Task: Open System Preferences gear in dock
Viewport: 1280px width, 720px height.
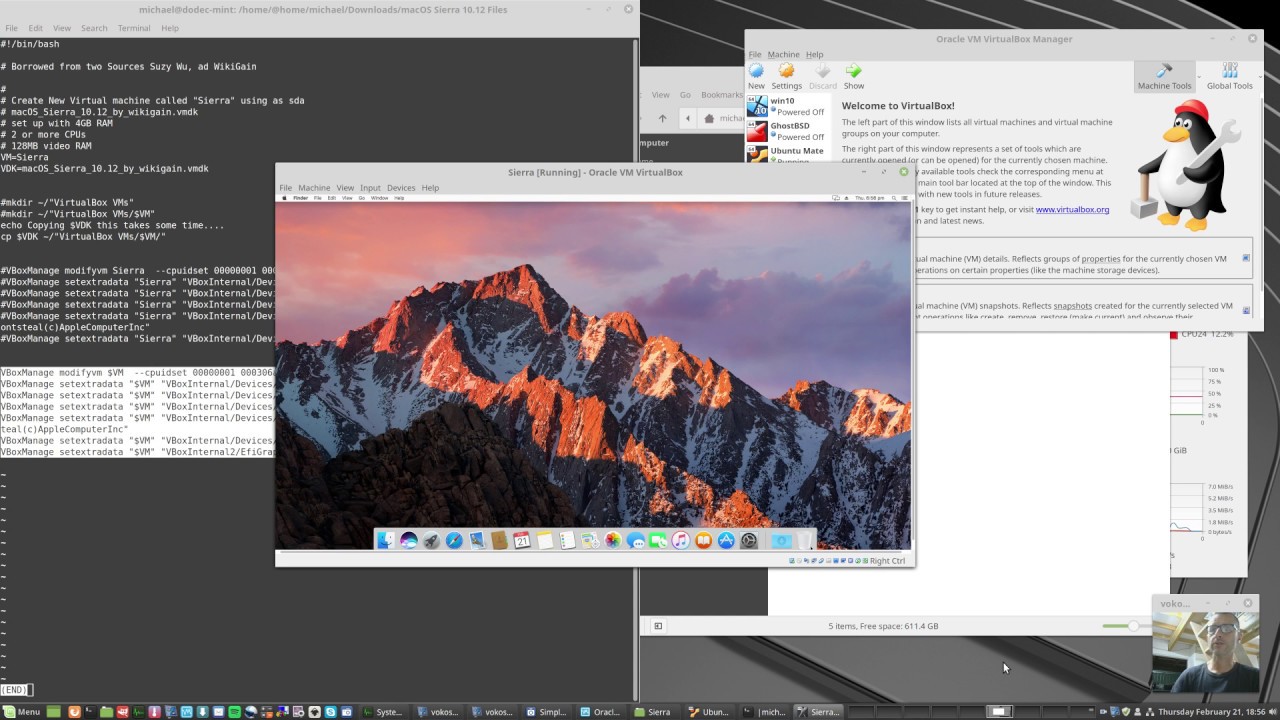Action: click(x=749, y=540)
